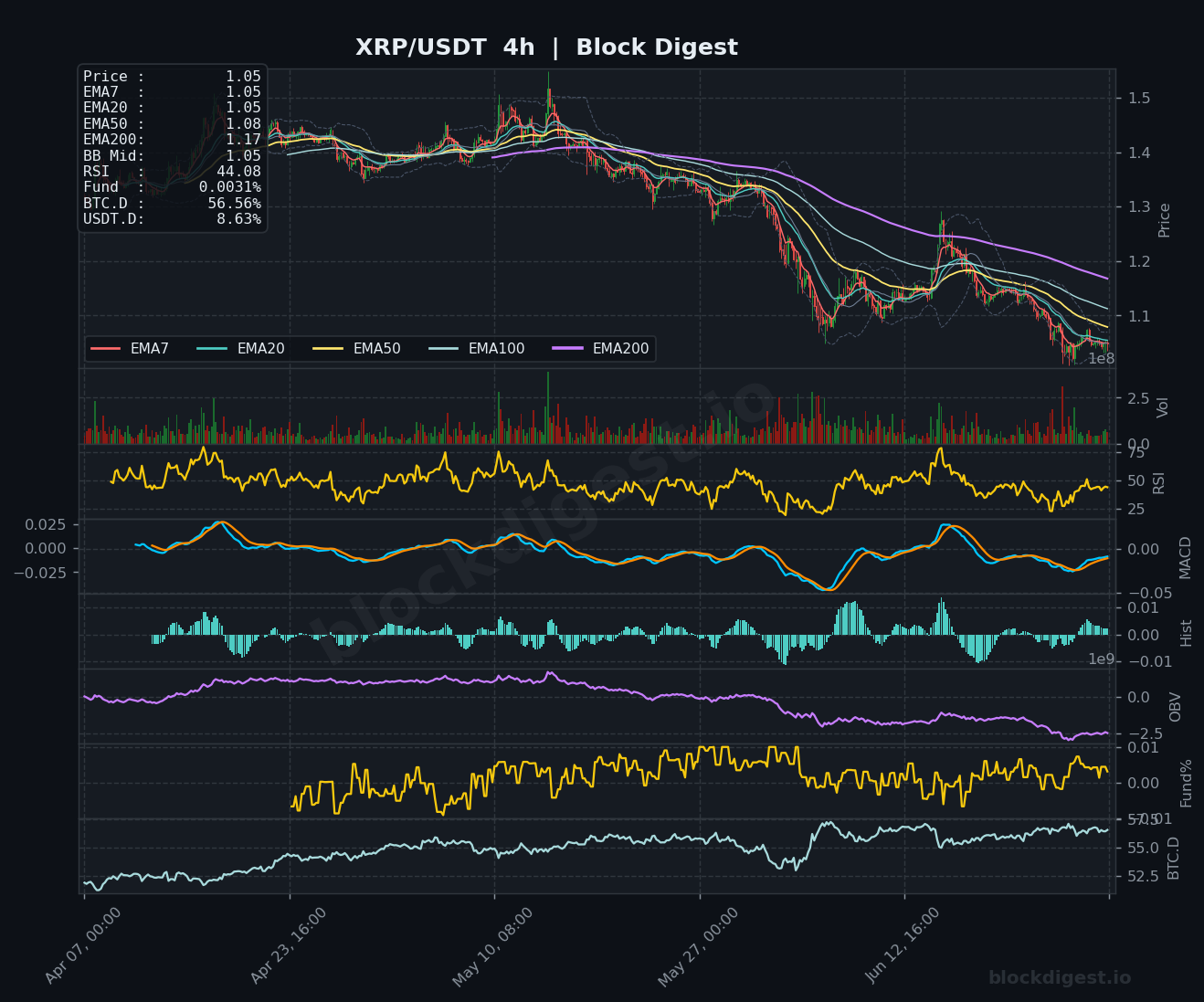Click the Price axis label
Viewport: 1204px width, 1002px height.
(1164, 220)
